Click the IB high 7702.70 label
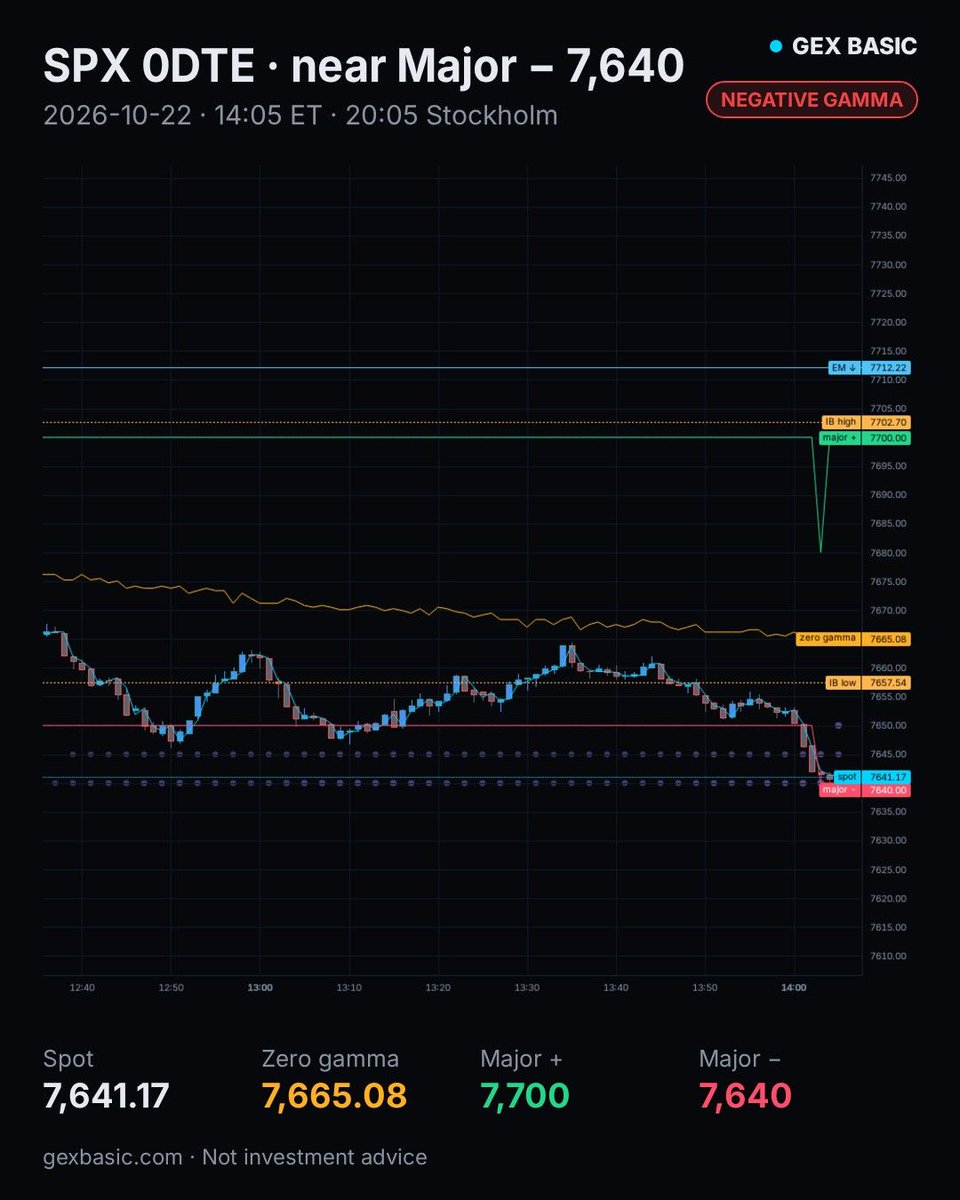Viewport: 960px width, 1200px height. pos(865,422)
